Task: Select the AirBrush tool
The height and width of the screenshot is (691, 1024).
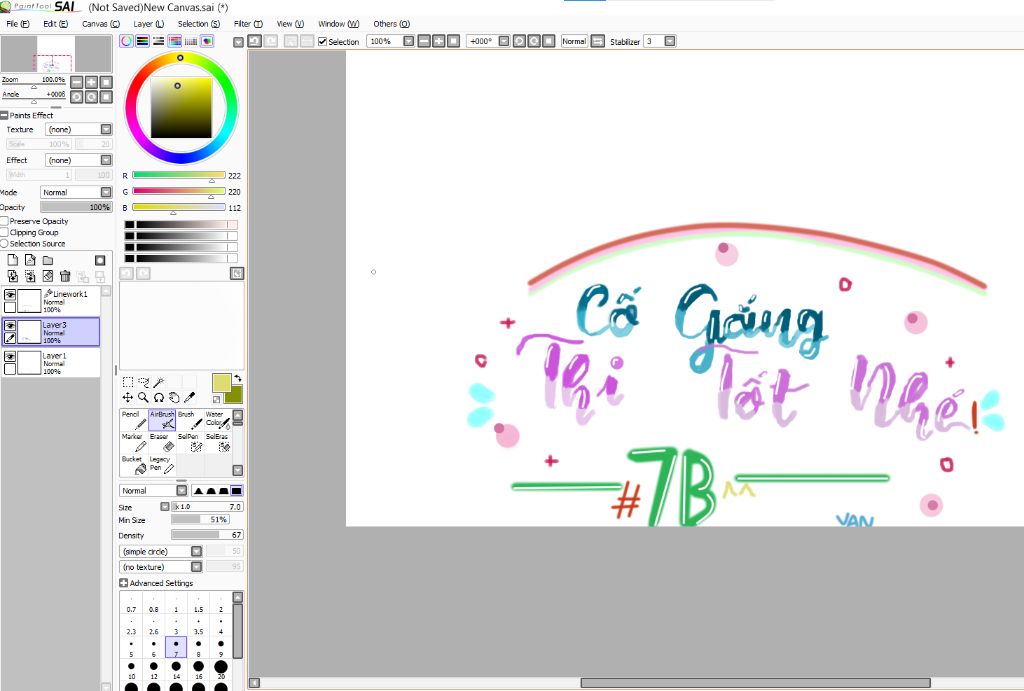Action: click(162, 419)
